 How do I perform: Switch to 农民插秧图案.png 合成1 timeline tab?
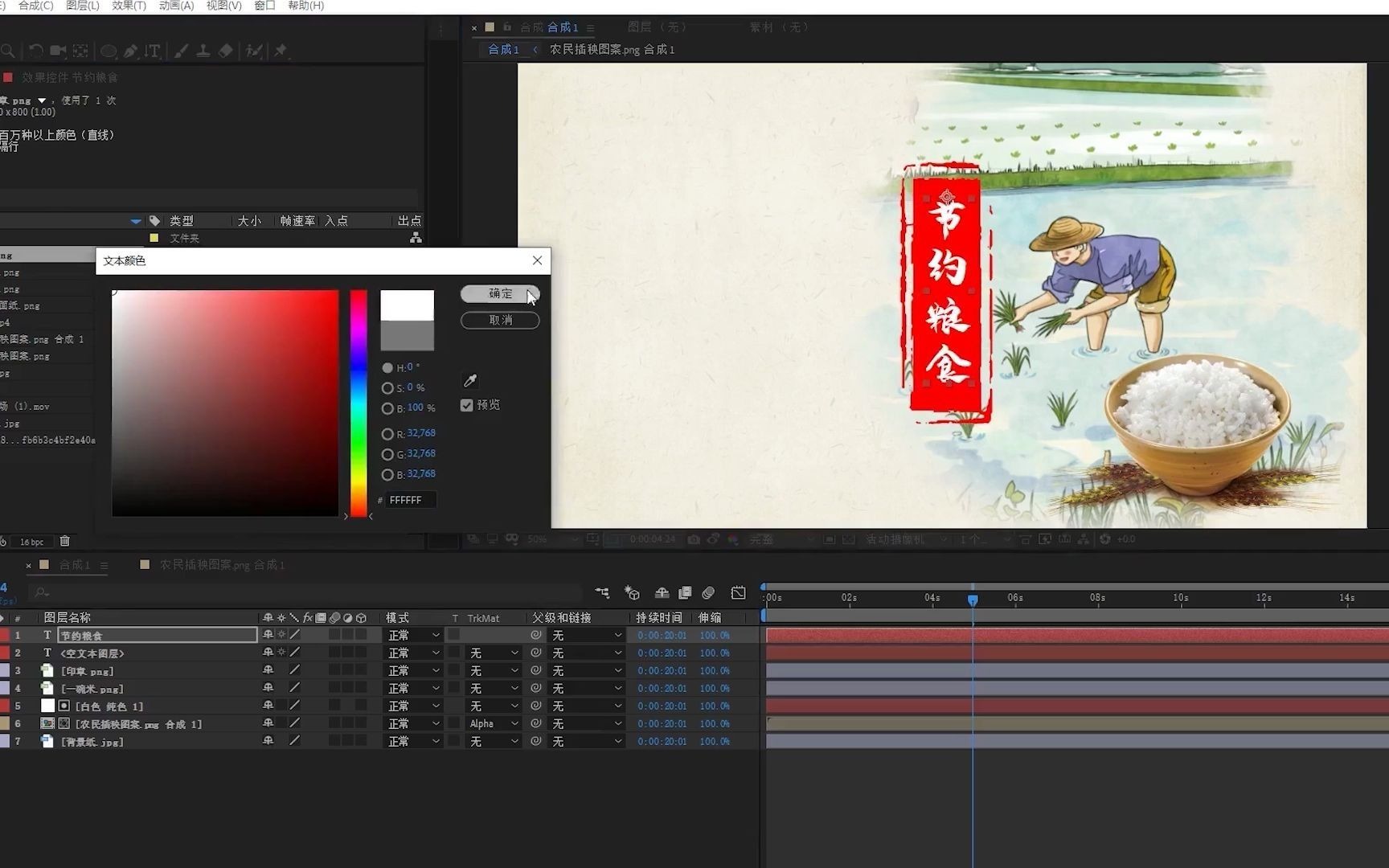pyautogui.click(x=221, y=565)
